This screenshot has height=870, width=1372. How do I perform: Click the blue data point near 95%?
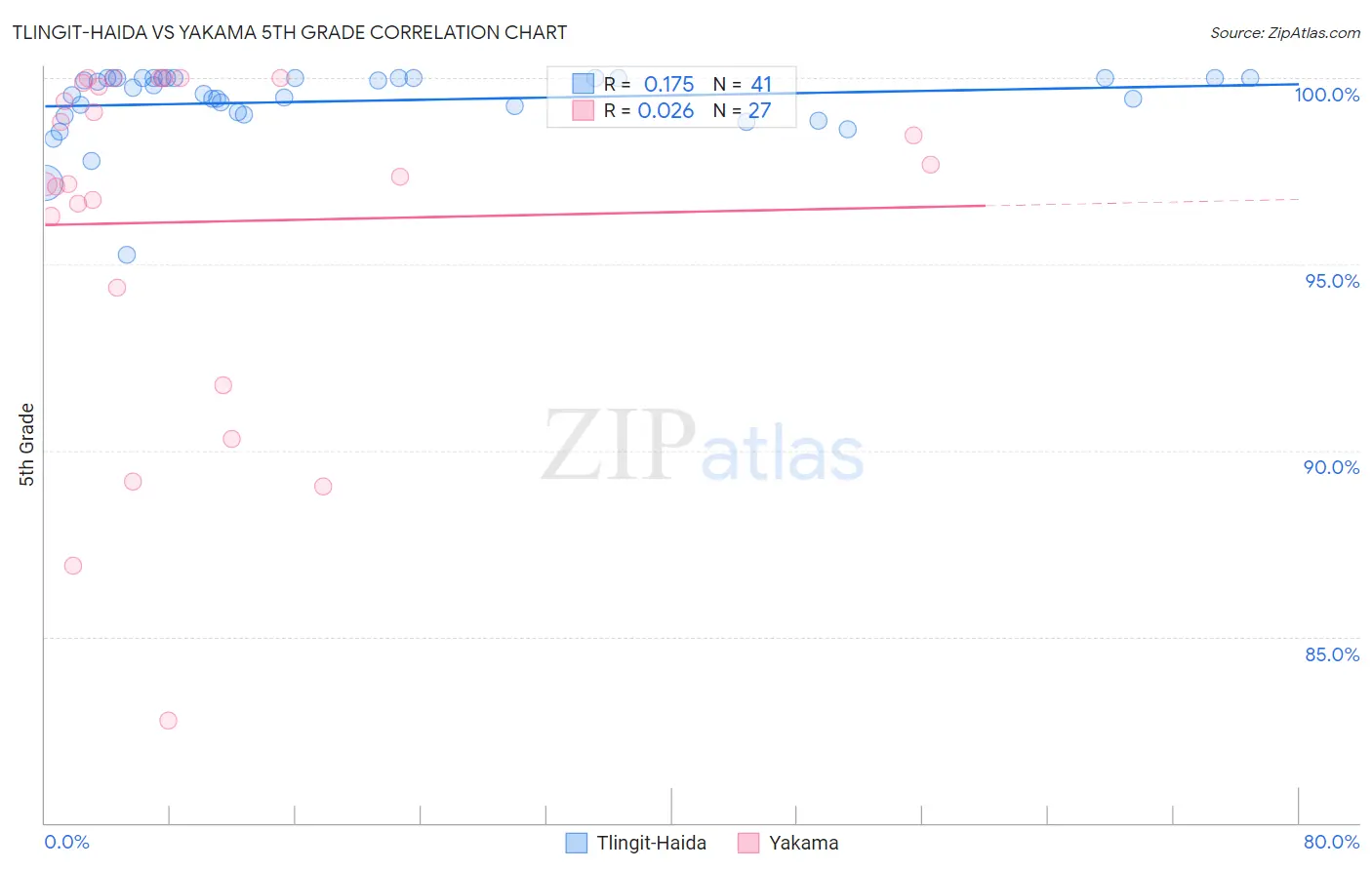pos(127,255)
